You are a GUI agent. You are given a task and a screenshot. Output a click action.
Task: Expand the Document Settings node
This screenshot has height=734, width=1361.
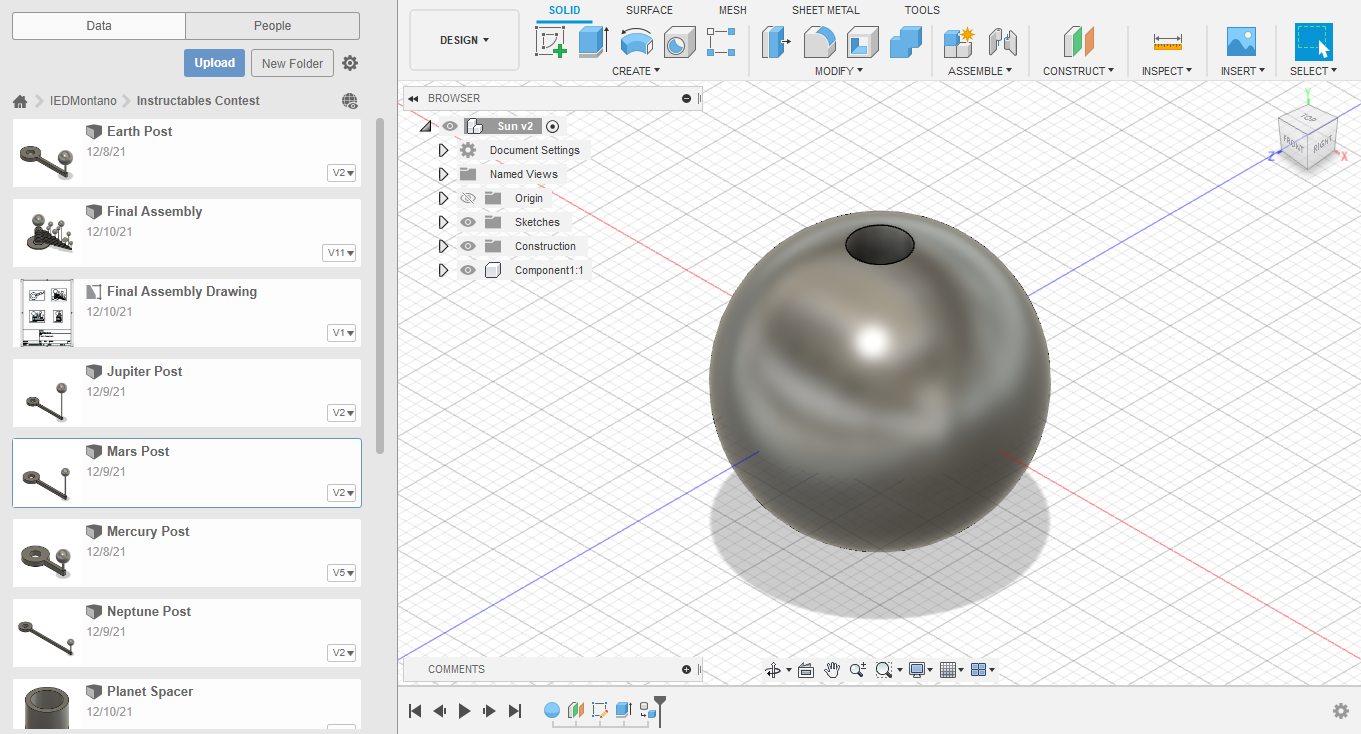click(444, 150)
